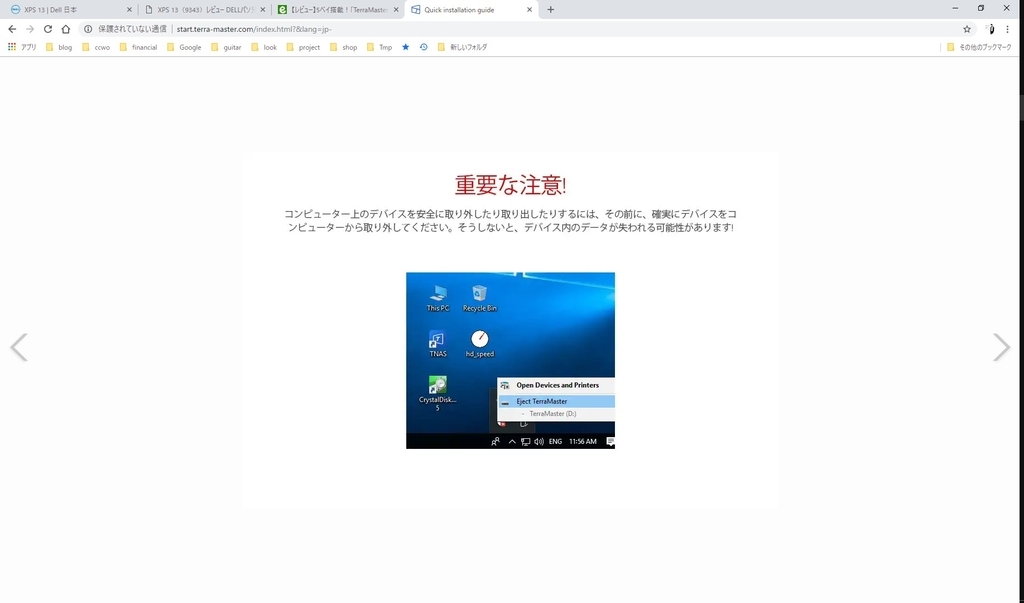Open その他のブックマーク folder
This screenshot has width=1024, height=603.
pos(978,47)
